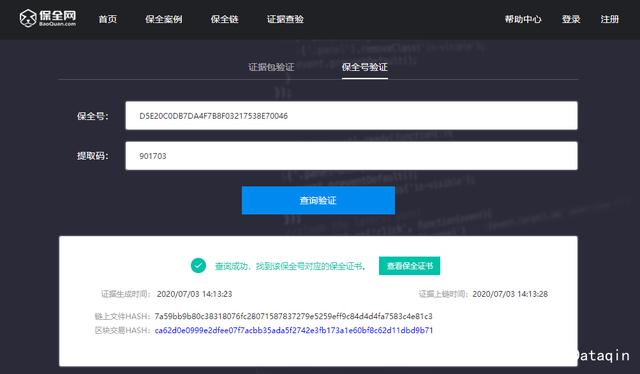Select the 保全号验证 tab
This screenshot has width=640, height=374.
point(364,67)
